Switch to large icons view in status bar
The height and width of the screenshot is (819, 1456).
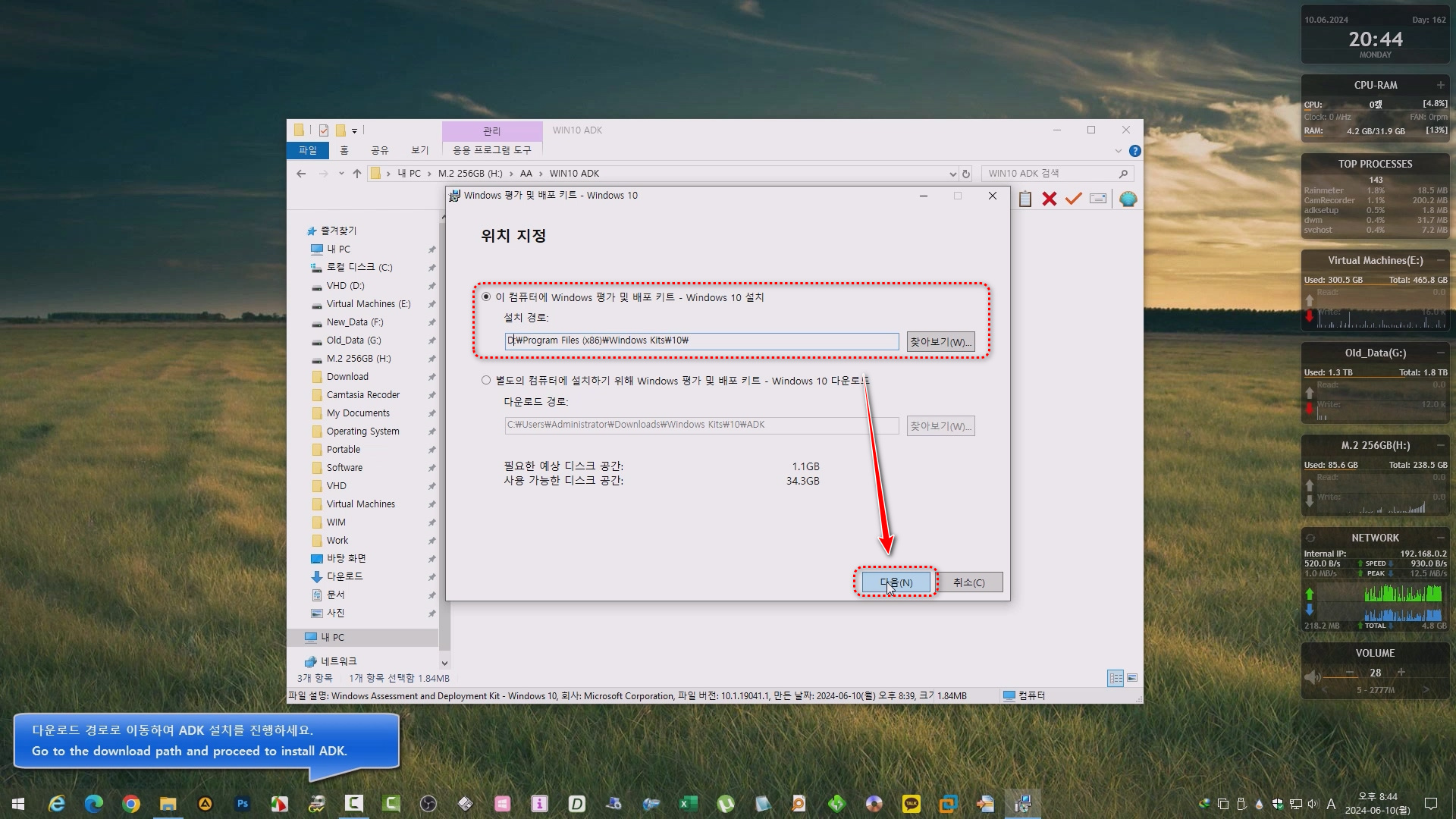click(x=1132, y=678)
